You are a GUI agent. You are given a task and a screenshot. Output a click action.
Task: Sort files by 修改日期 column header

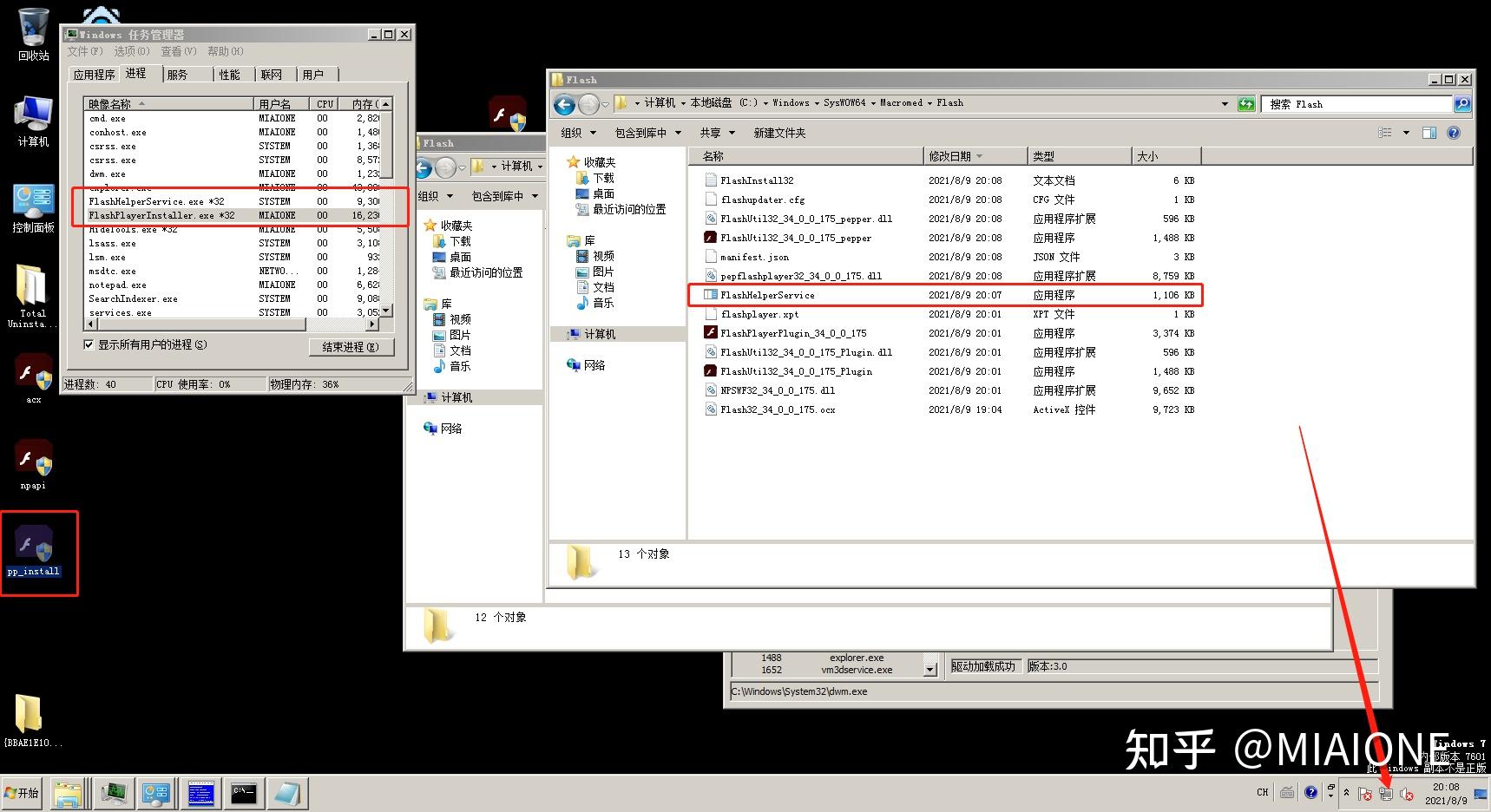click(x=975, y=156)
